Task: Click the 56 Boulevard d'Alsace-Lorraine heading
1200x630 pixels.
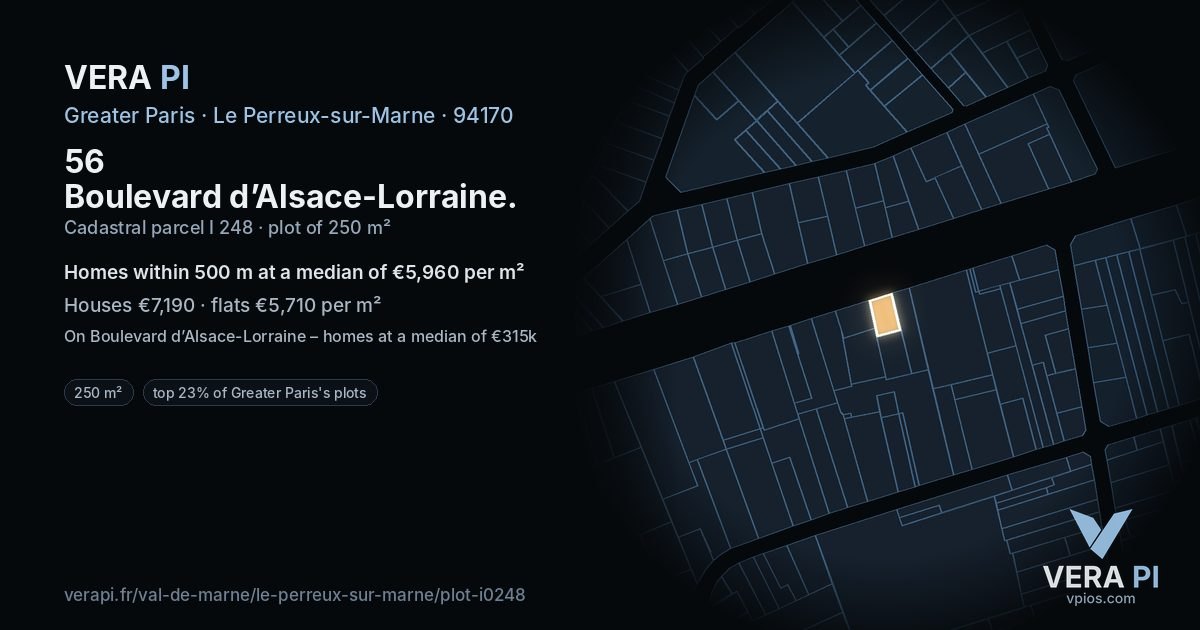Action: click(290, 178)
